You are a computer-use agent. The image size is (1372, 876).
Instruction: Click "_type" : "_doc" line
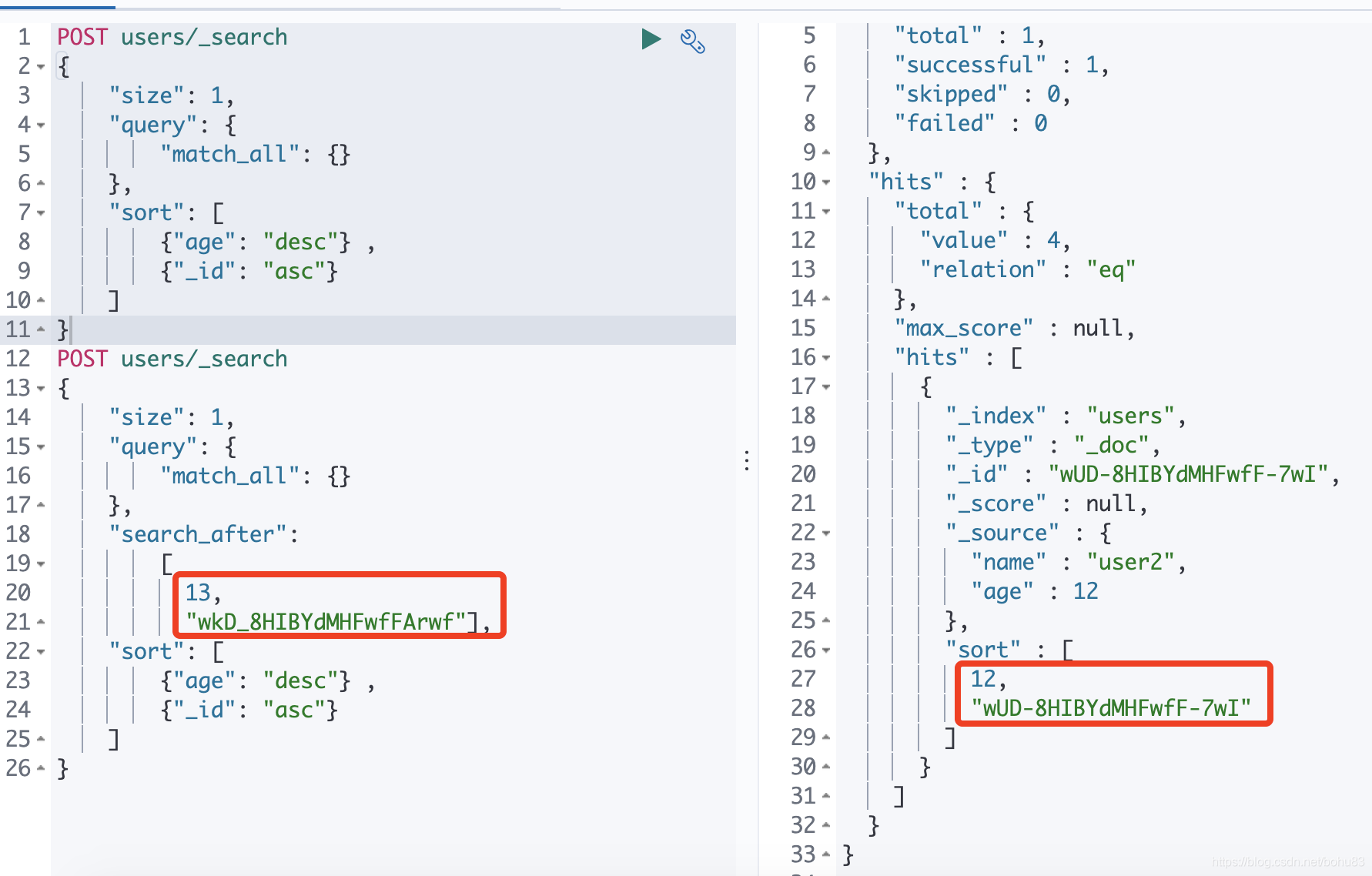coord(1047,445)
